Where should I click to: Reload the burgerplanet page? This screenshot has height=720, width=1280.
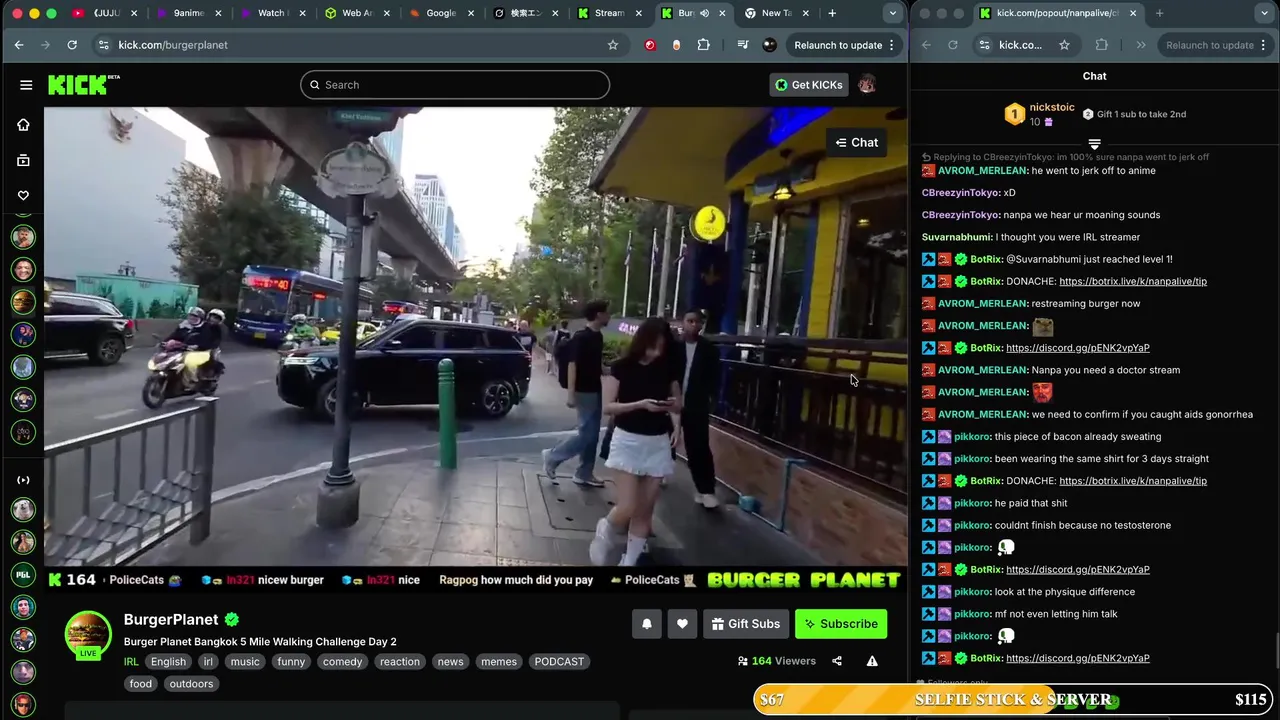pyautogui.click(x=72, y=45)
